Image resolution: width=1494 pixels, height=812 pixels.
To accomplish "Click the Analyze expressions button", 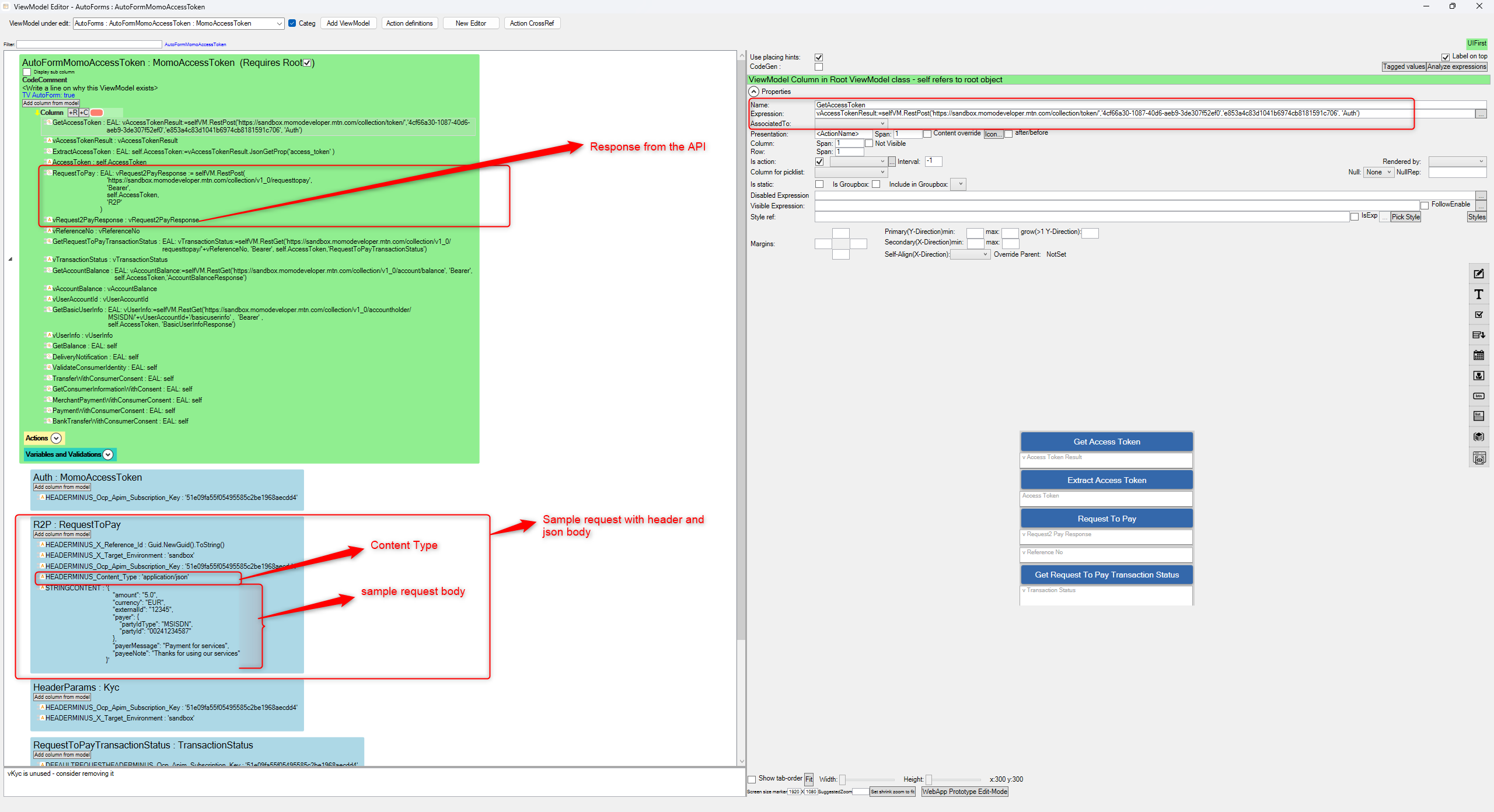I will (1457, 67).
